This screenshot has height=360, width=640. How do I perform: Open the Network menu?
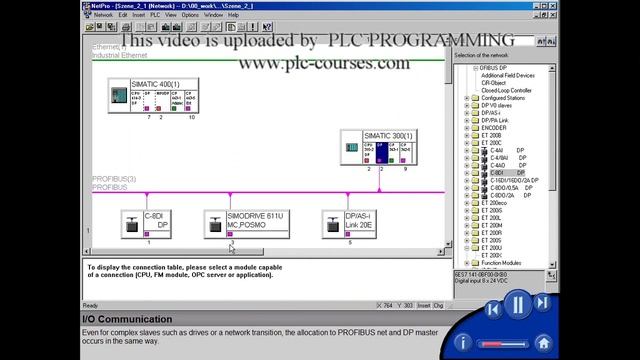pos(103,15)
